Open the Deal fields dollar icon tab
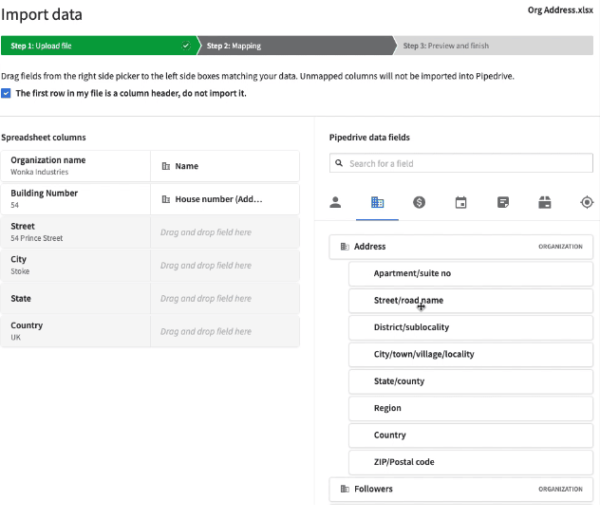This screenshot has width=600, height=519. coord(419,202)
